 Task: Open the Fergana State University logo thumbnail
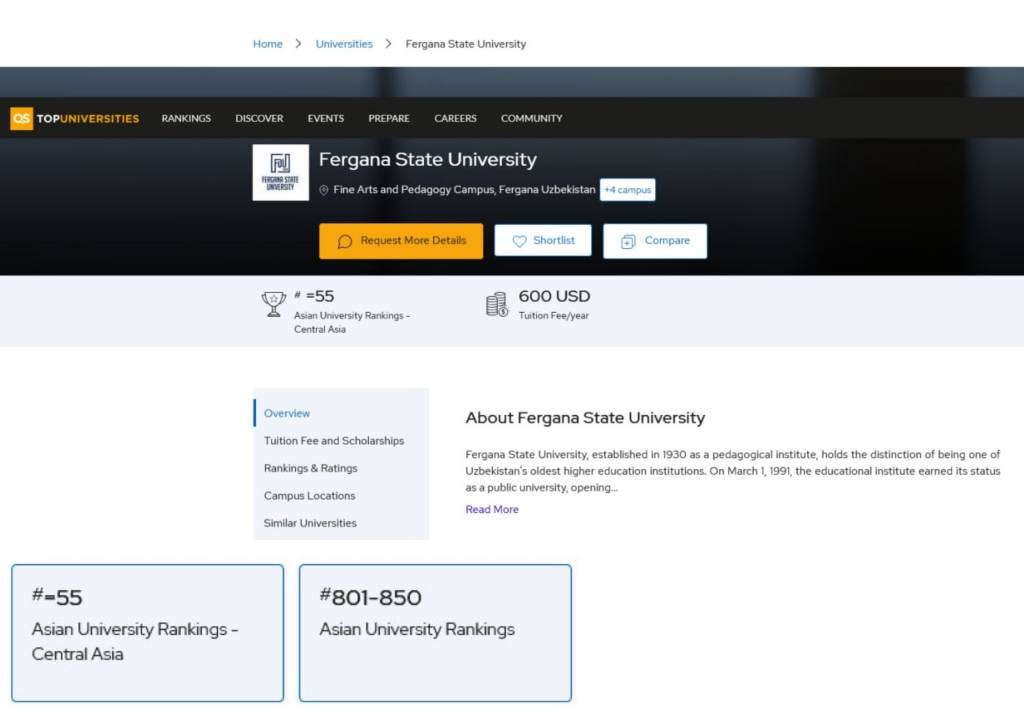pos(281,172)
